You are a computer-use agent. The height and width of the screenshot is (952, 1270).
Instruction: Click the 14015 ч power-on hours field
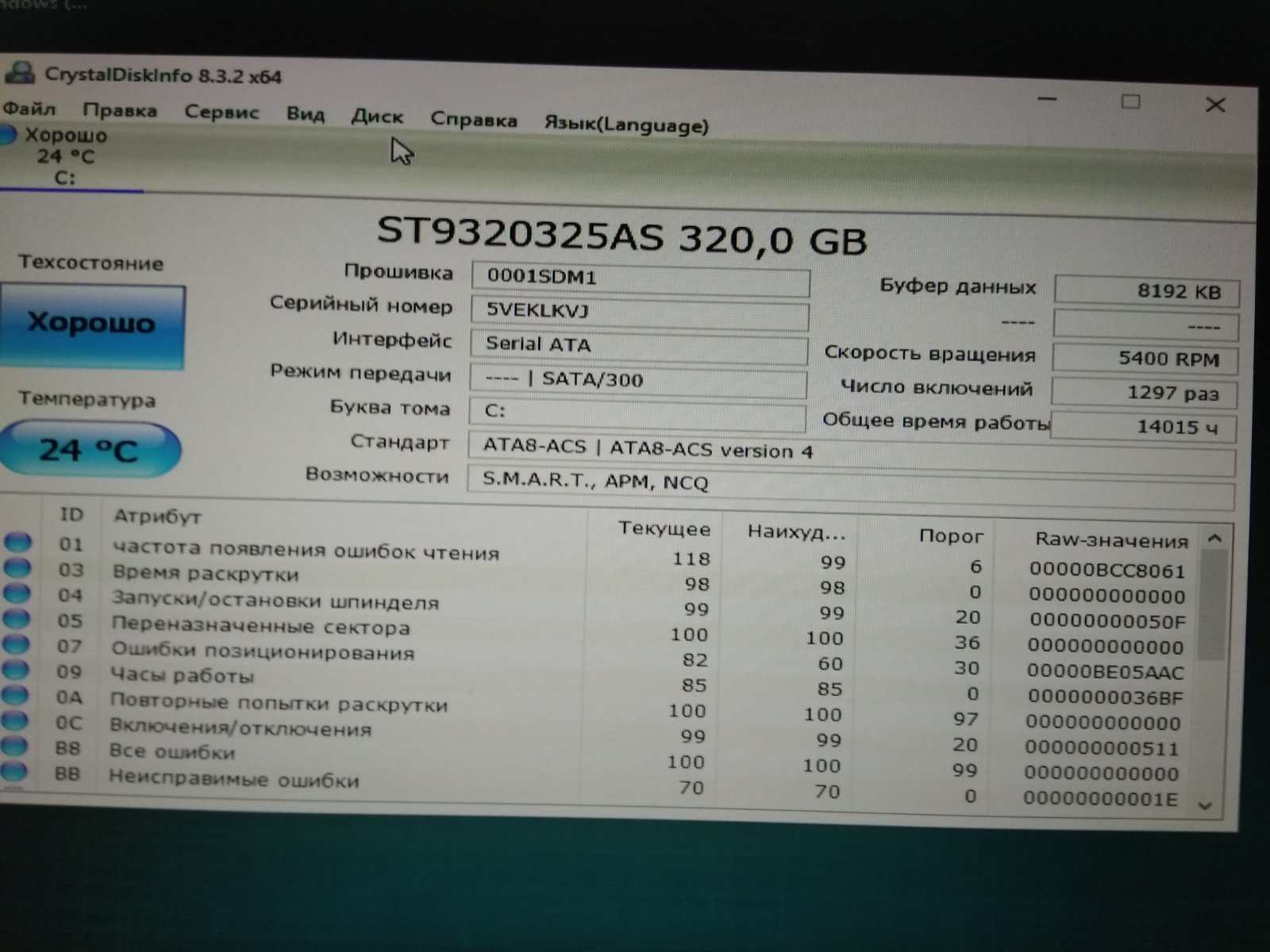(1143, 427)
